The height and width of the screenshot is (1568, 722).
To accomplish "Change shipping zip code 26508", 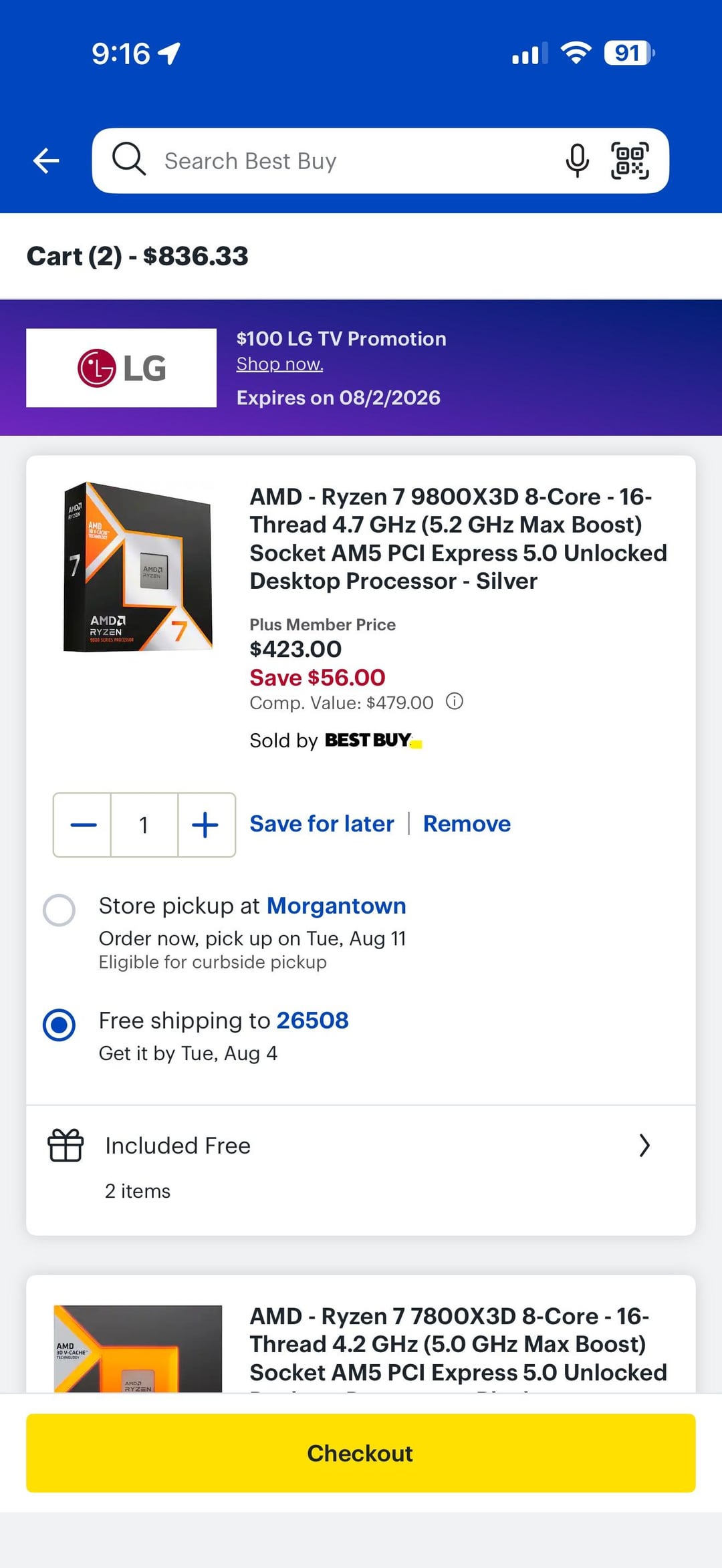I will 312,1021.
